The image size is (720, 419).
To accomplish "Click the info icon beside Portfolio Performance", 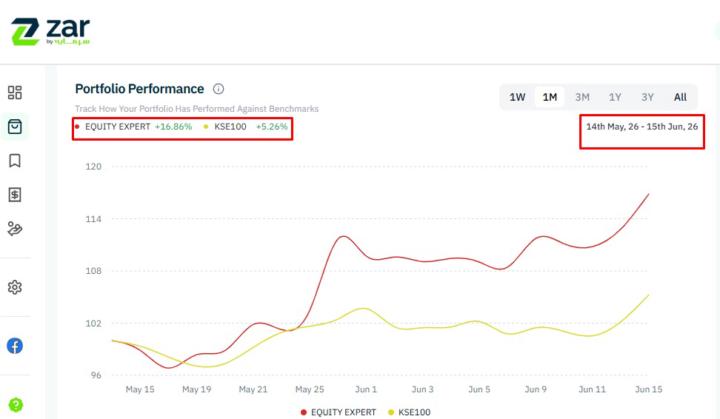I will click(x=219, y=89).
